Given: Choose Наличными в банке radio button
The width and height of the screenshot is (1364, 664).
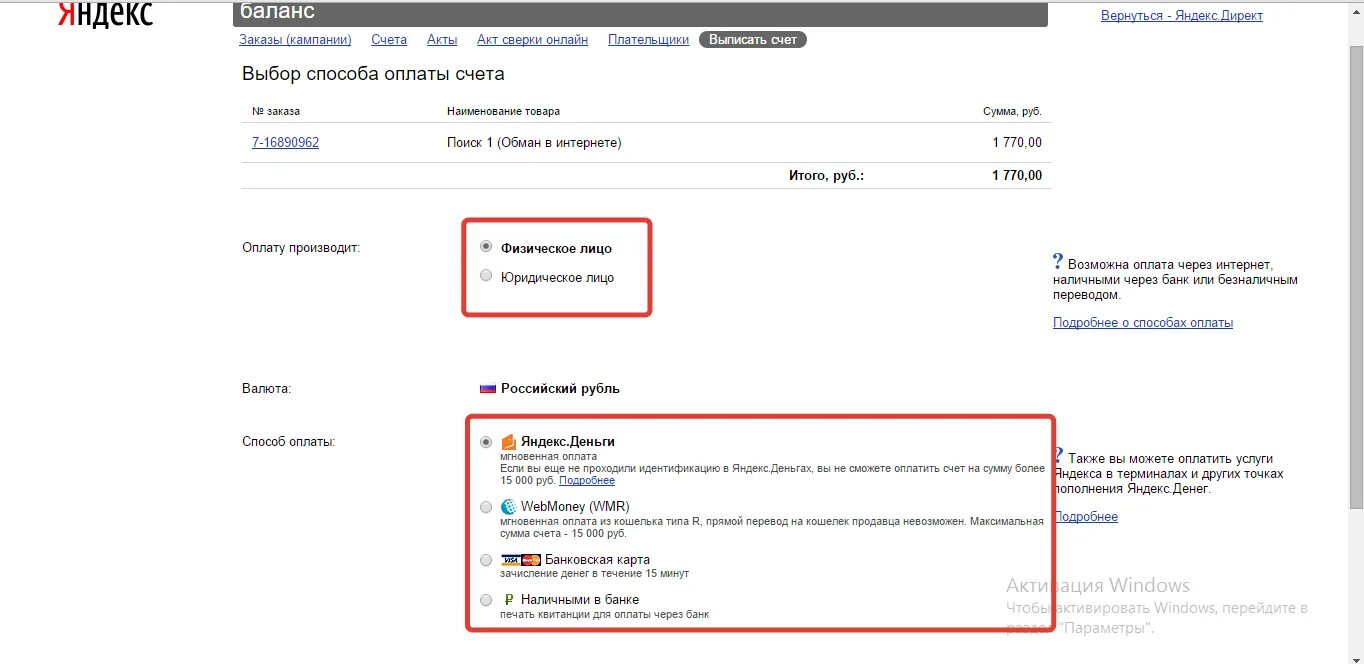Looking at the screenshot, I should click(x=486, y=600).
